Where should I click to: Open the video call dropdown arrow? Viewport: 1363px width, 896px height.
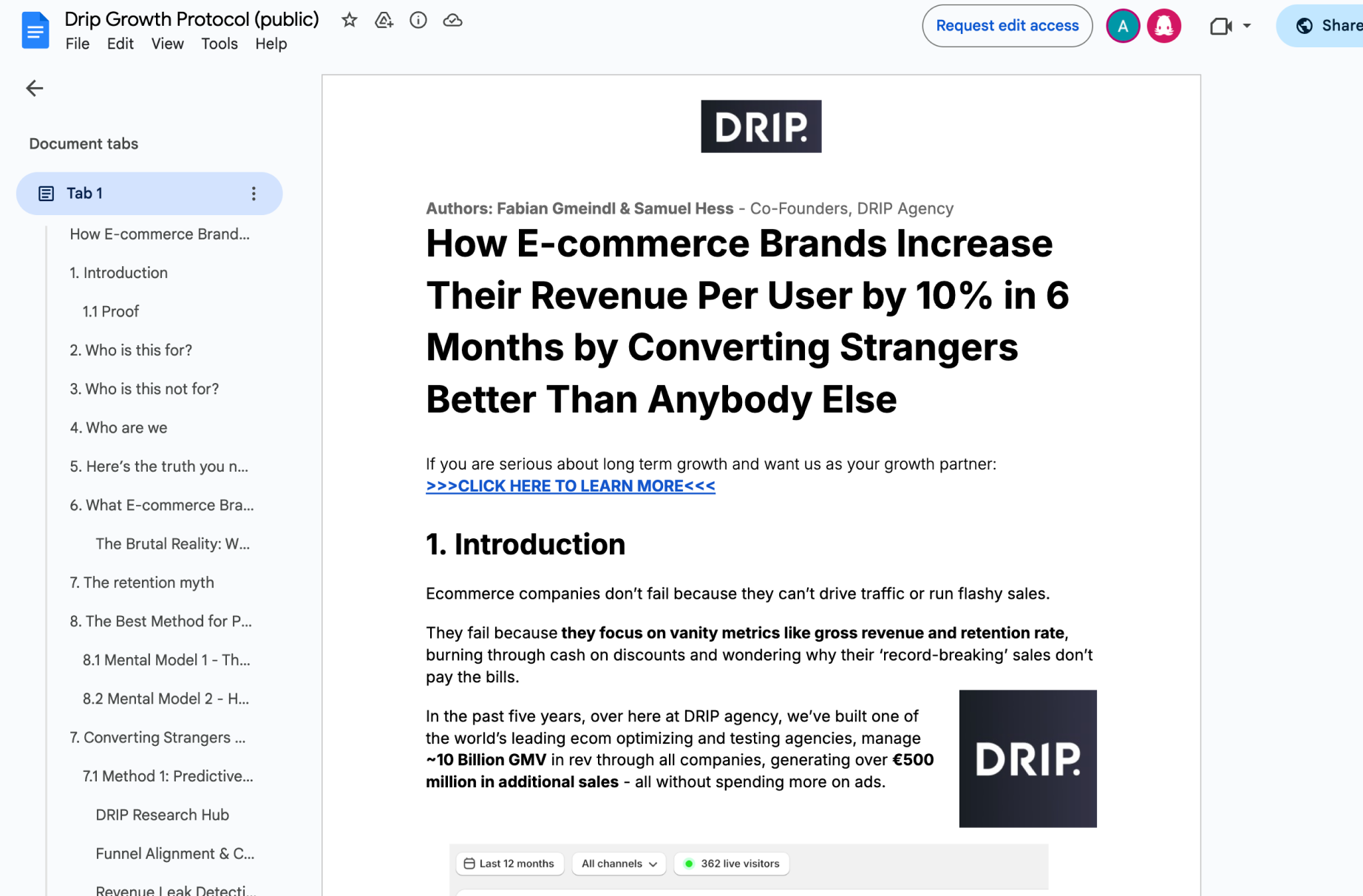point(1247,26)
